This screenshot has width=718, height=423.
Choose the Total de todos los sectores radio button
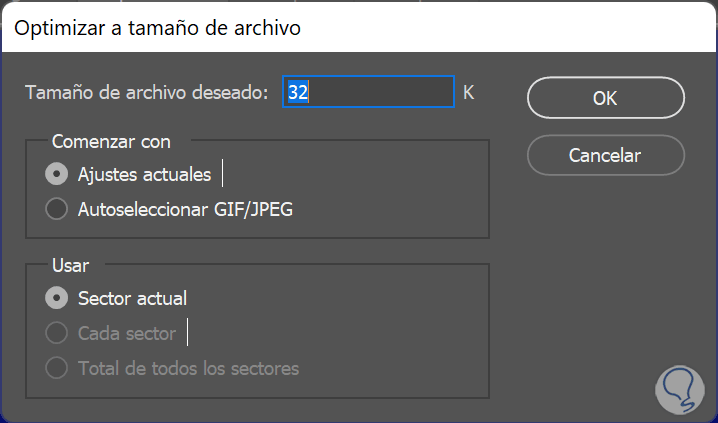(58, 369)
